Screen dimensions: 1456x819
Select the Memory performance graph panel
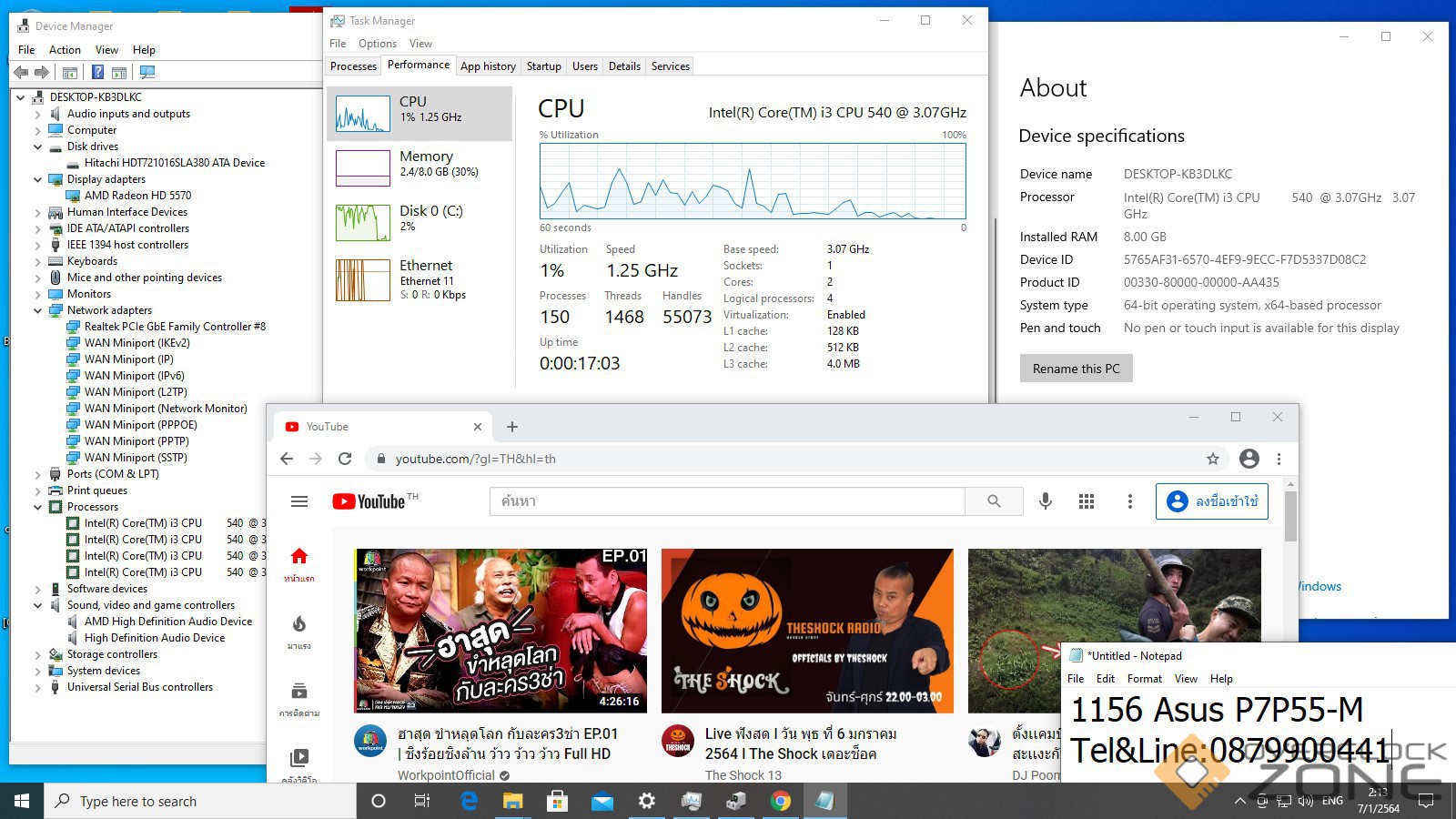click(419, 168)
